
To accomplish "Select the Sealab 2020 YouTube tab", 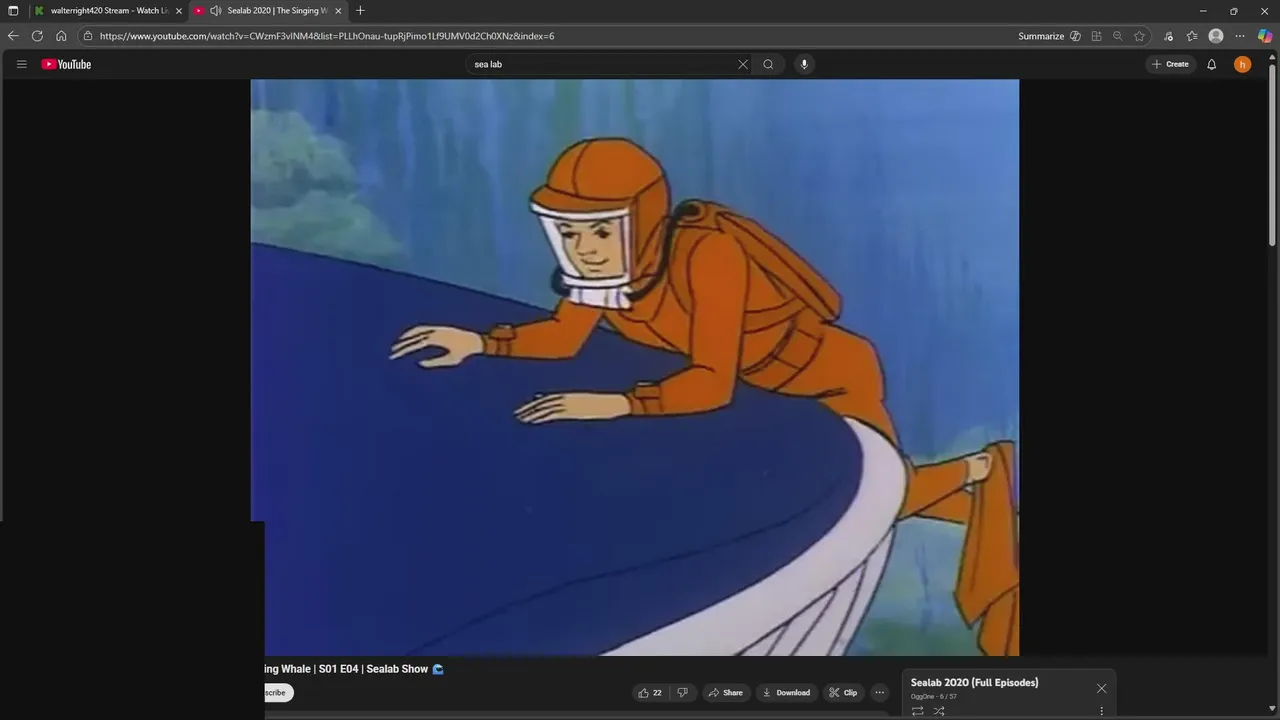I will pyautogui.click(x=270, y=11).
